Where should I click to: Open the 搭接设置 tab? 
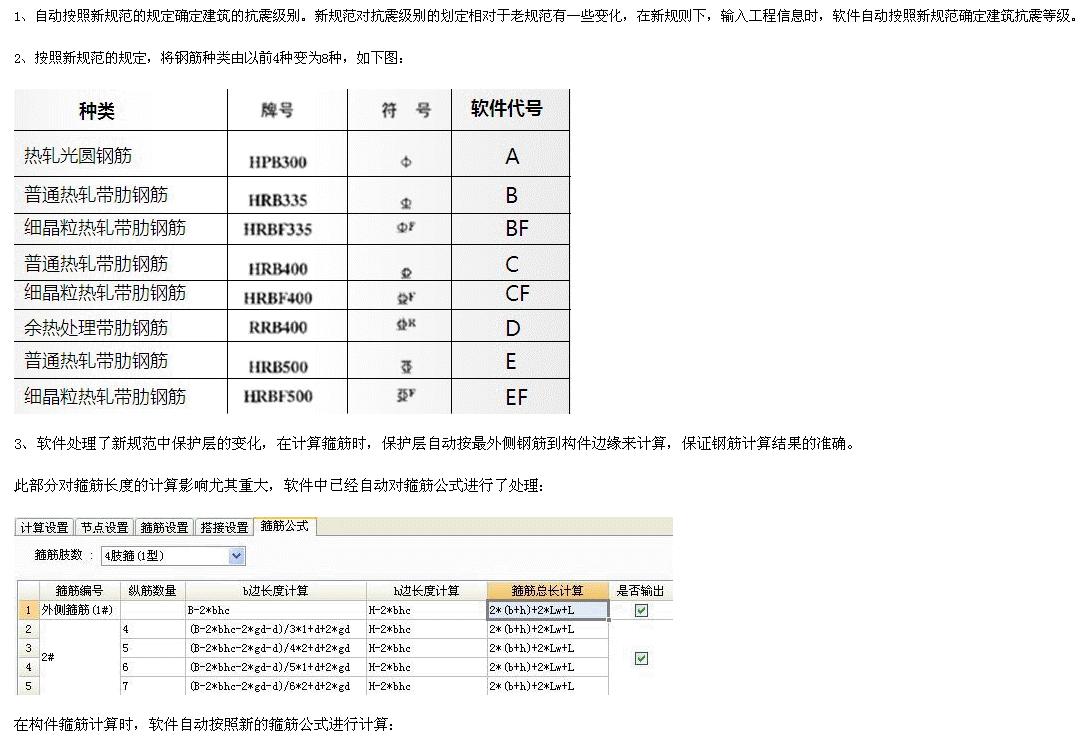(222, 528)
